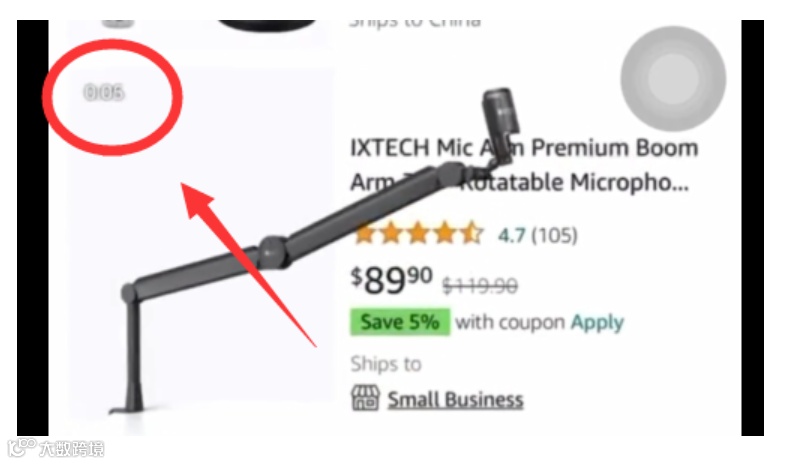Open the Small Business link

[455, 400]
